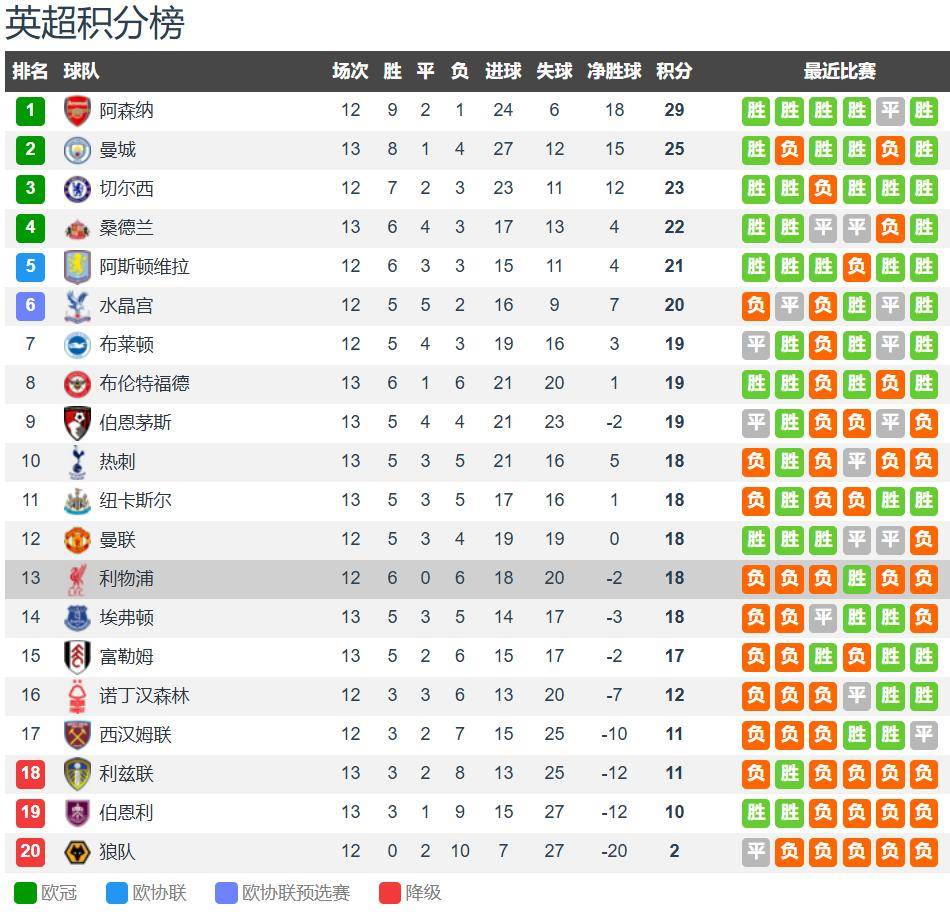This screenshot has height=915, width=950.
Task: Click the Tottenham crest icon
Action: 77,461
